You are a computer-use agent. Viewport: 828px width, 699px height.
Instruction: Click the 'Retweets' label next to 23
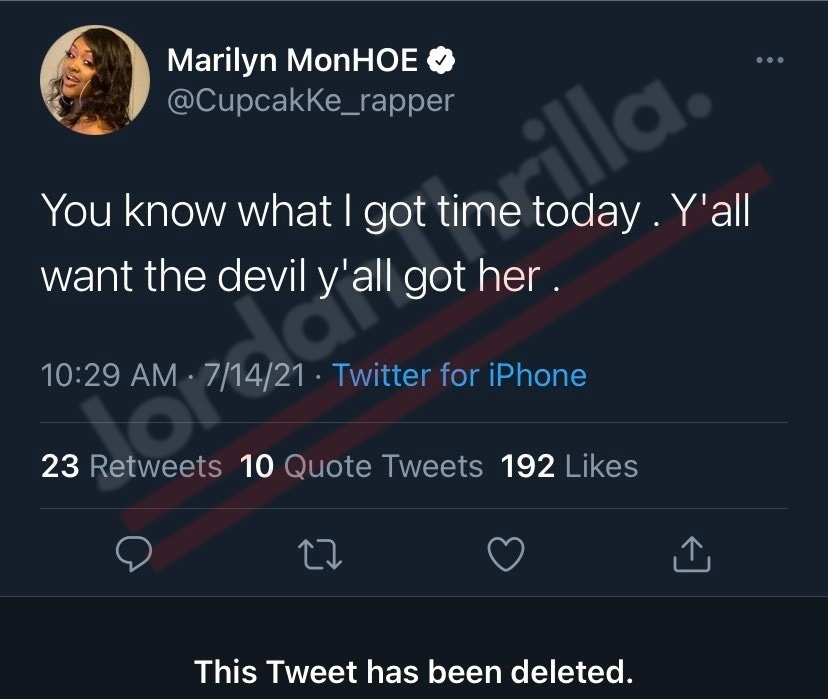tap(156, 467)
